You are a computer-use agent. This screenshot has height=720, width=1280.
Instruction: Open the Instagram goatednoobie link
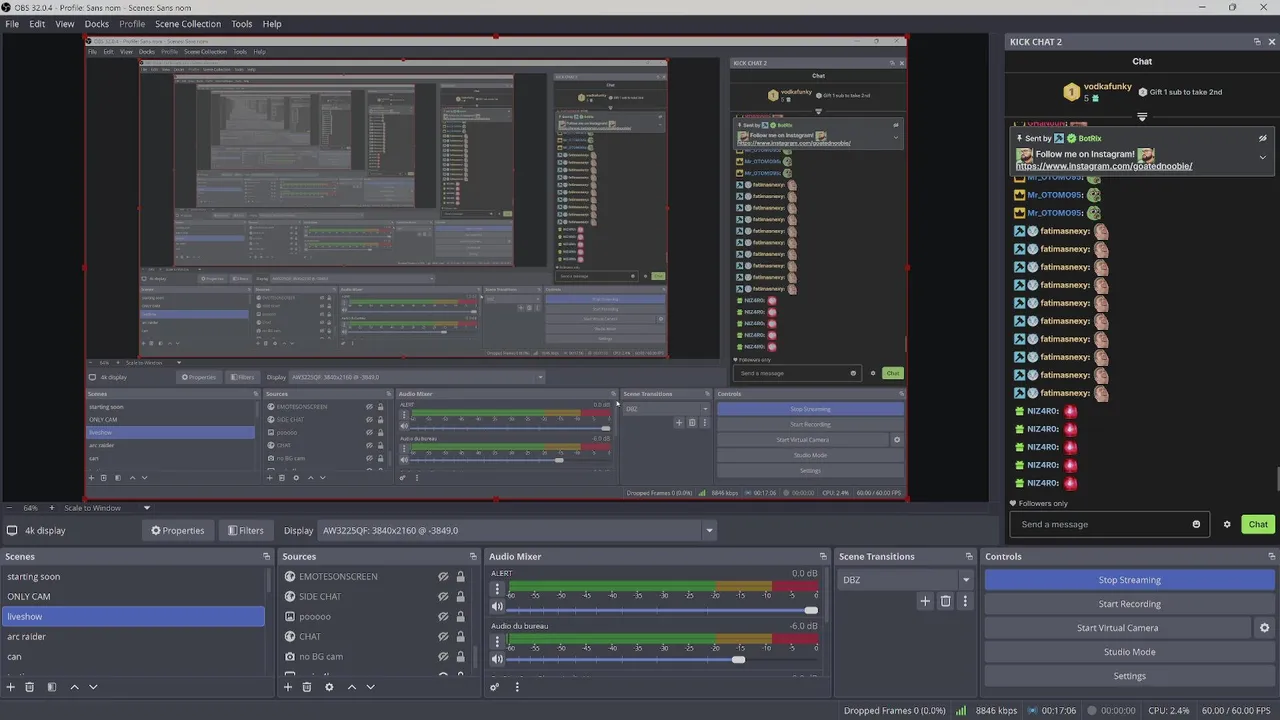click(1104, 166)
